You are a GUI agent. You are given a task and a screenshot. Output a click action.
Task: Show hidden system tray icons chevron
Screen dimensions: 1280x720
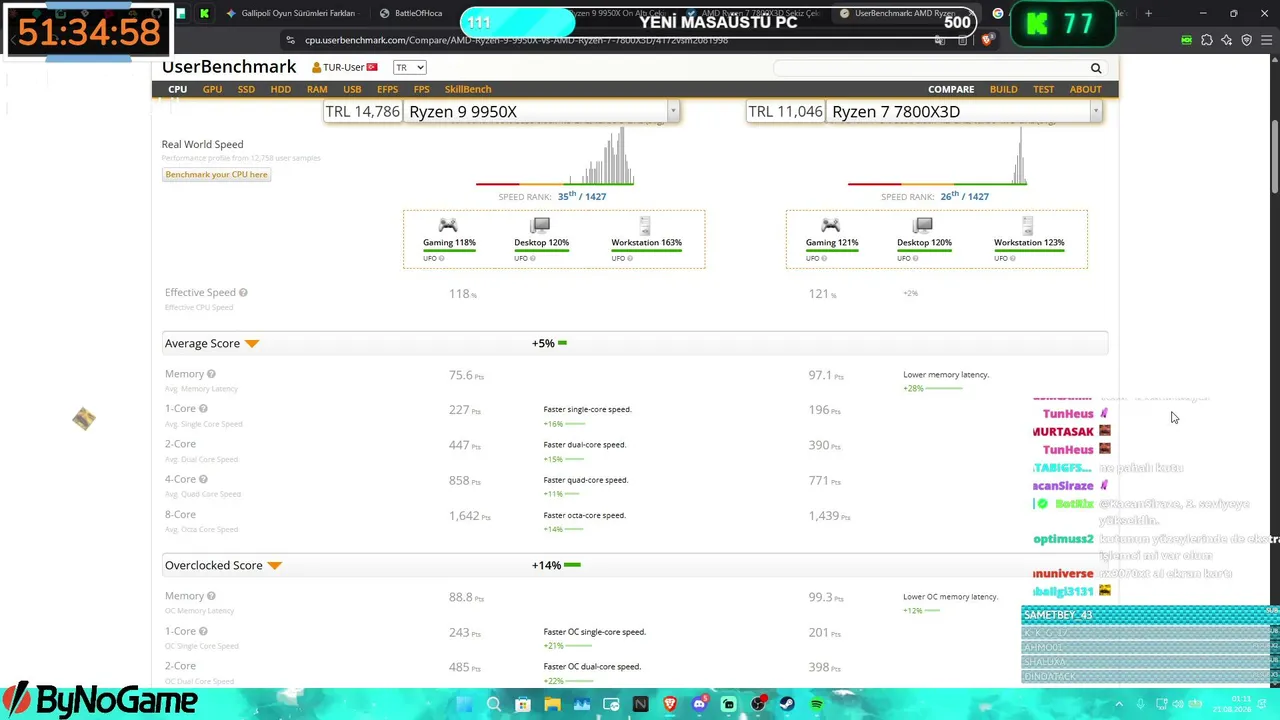coord(1118,704)
